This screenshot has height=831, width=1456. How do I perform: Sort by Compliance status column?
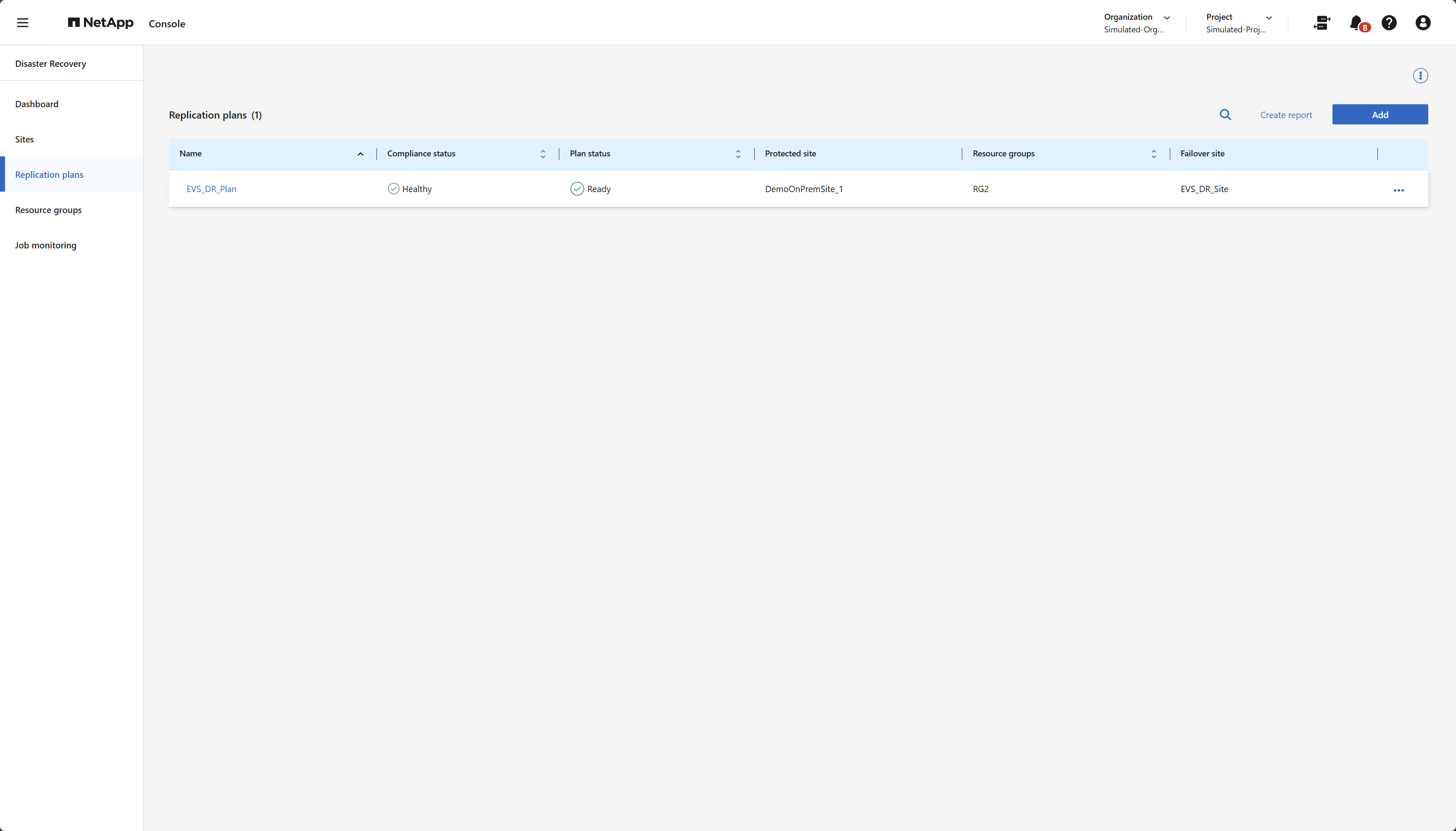coord(542,154)
